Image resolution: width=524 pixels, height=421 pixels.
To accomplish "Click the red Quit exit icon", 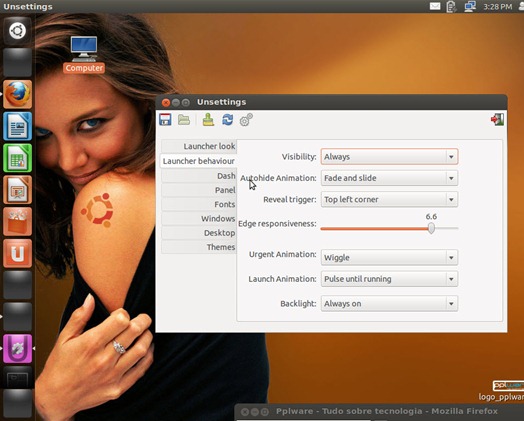I will (497, 120).
